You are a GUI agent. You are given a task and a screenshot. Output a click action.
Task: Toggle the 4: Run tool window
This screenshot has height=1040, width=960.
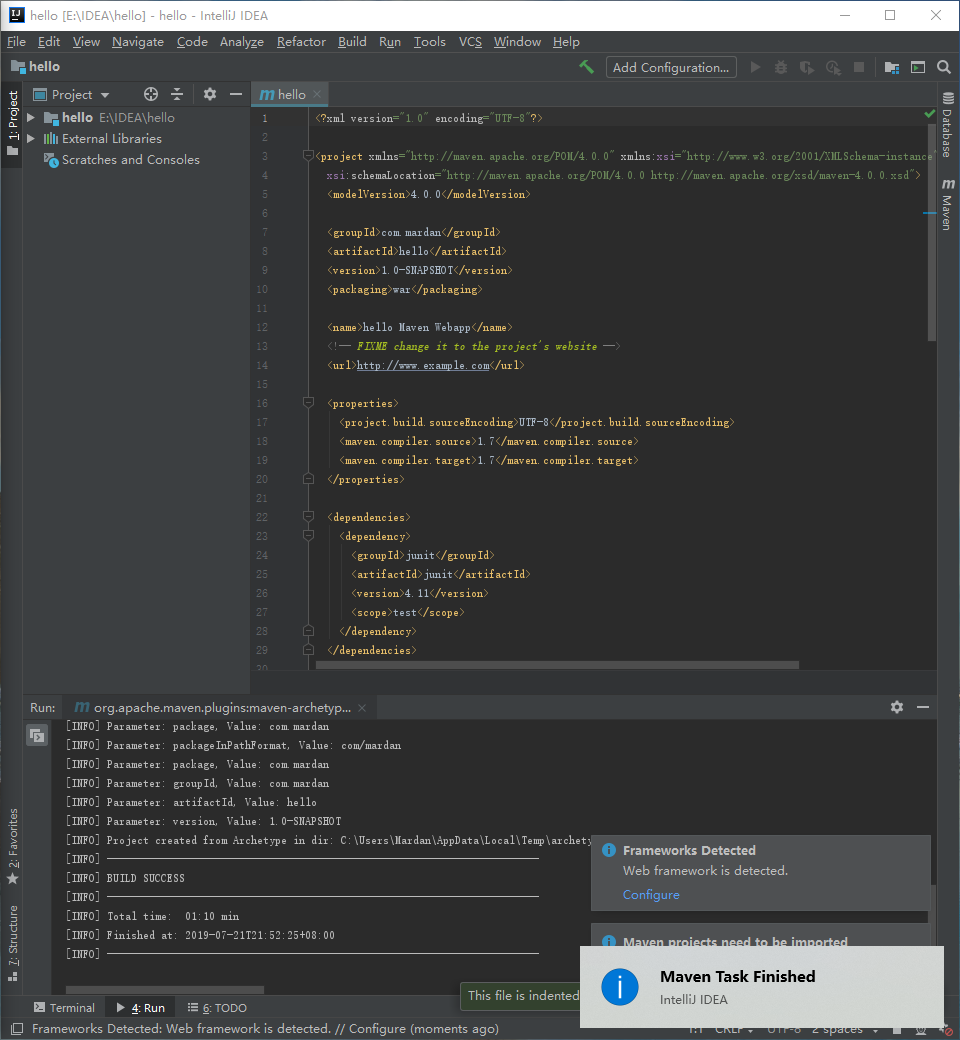pos(141,1008)
